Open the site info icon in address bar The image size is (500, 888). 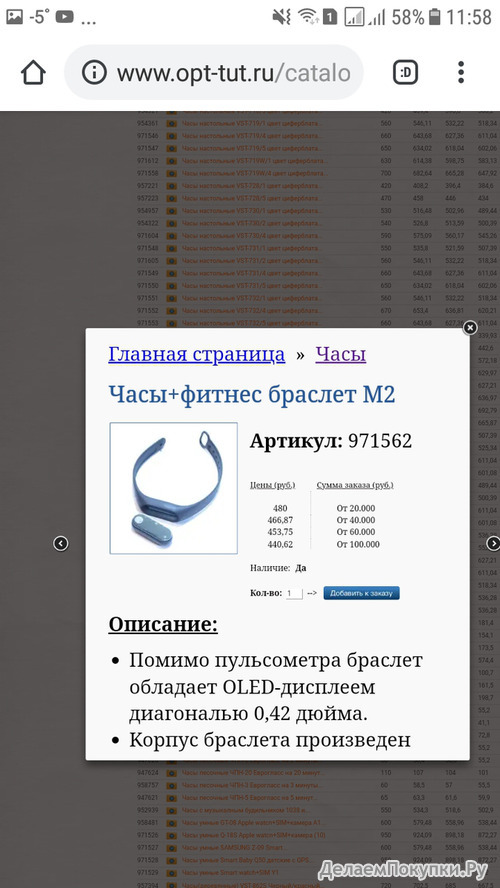(x=94, y=73)
